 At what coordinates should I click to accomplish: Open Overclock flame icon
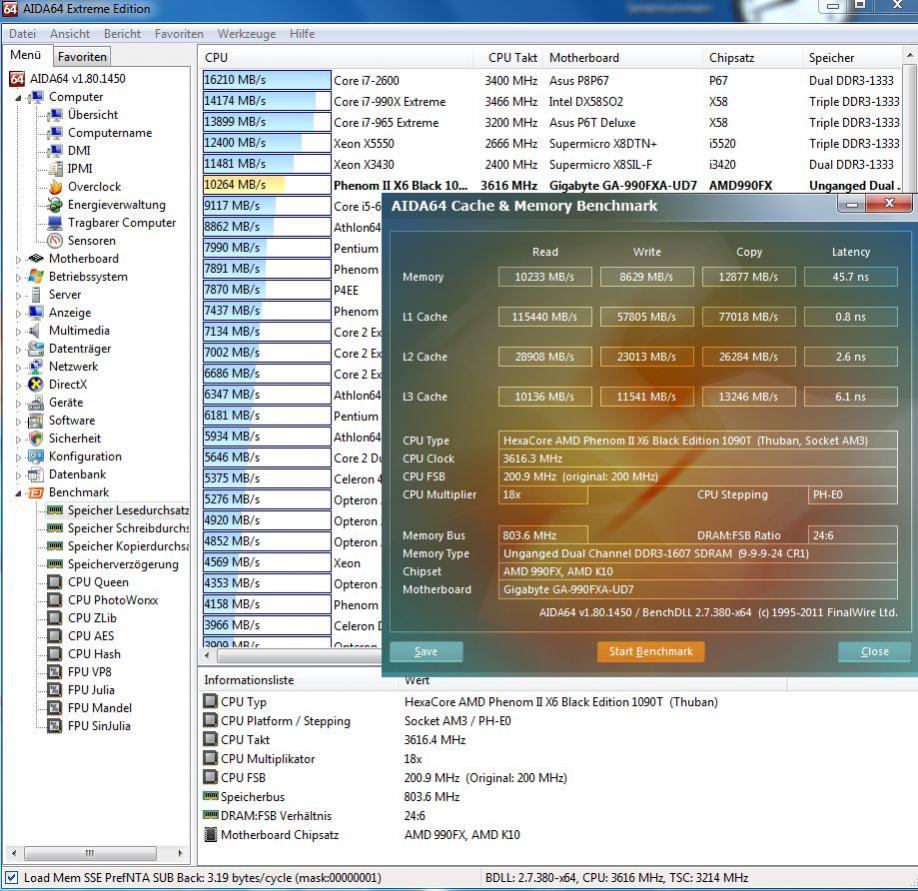56,187
